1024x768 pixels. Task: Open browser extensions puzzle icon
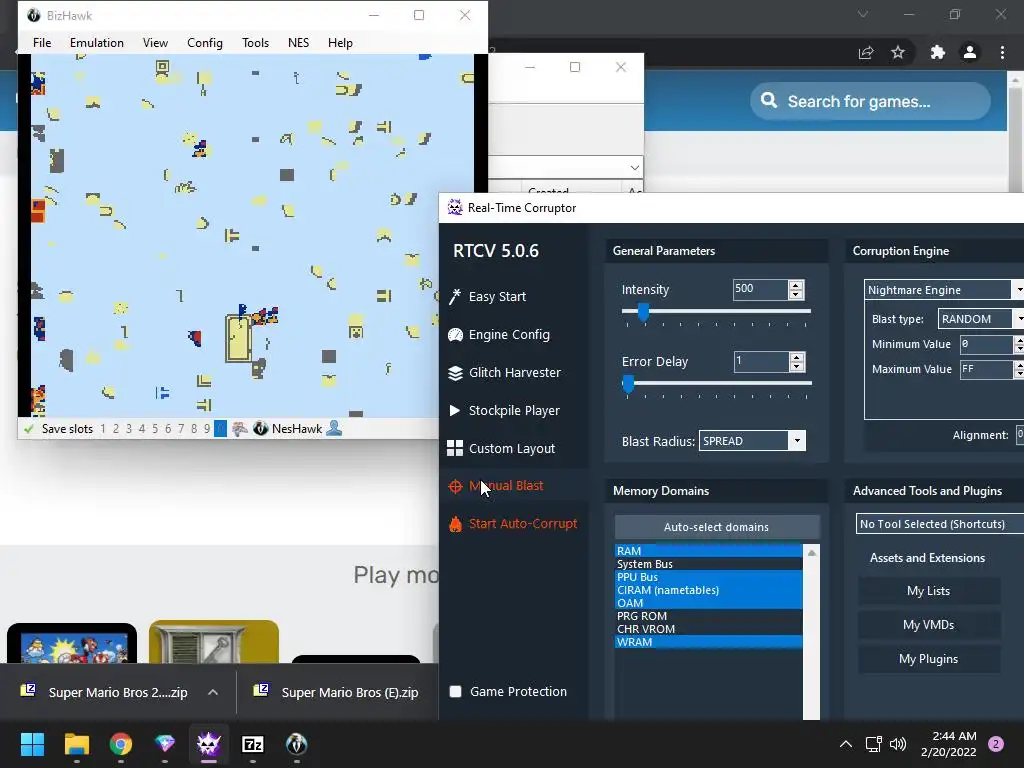click(937, 52)
